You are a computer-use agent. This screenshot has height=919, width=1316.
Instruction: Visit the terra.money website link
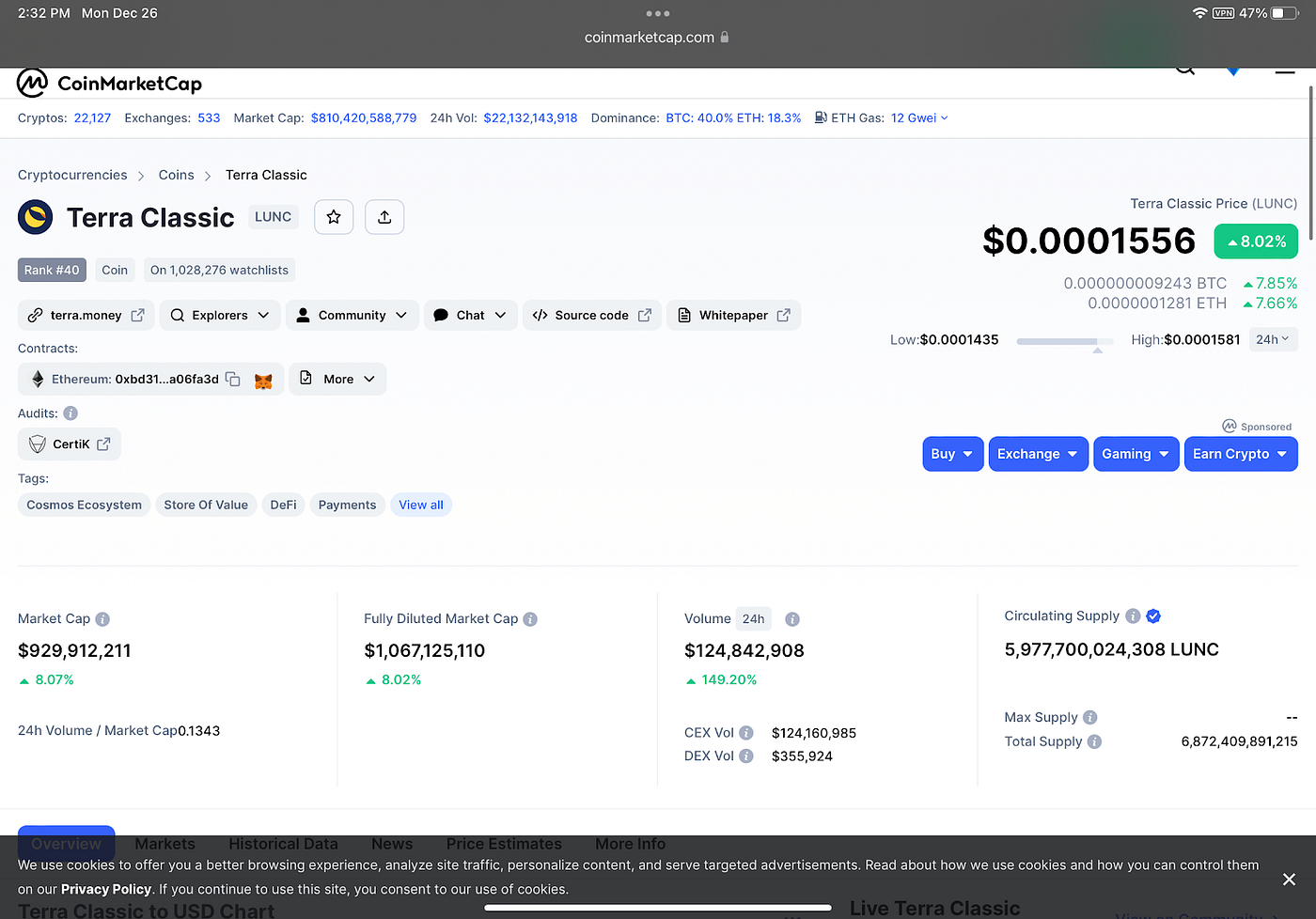(86, 315)
